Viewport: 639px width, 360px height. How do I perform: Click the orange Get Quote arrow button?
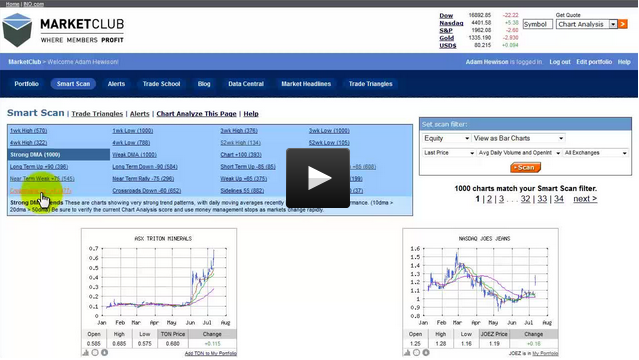pyautogui.click(x=623, y=24)
